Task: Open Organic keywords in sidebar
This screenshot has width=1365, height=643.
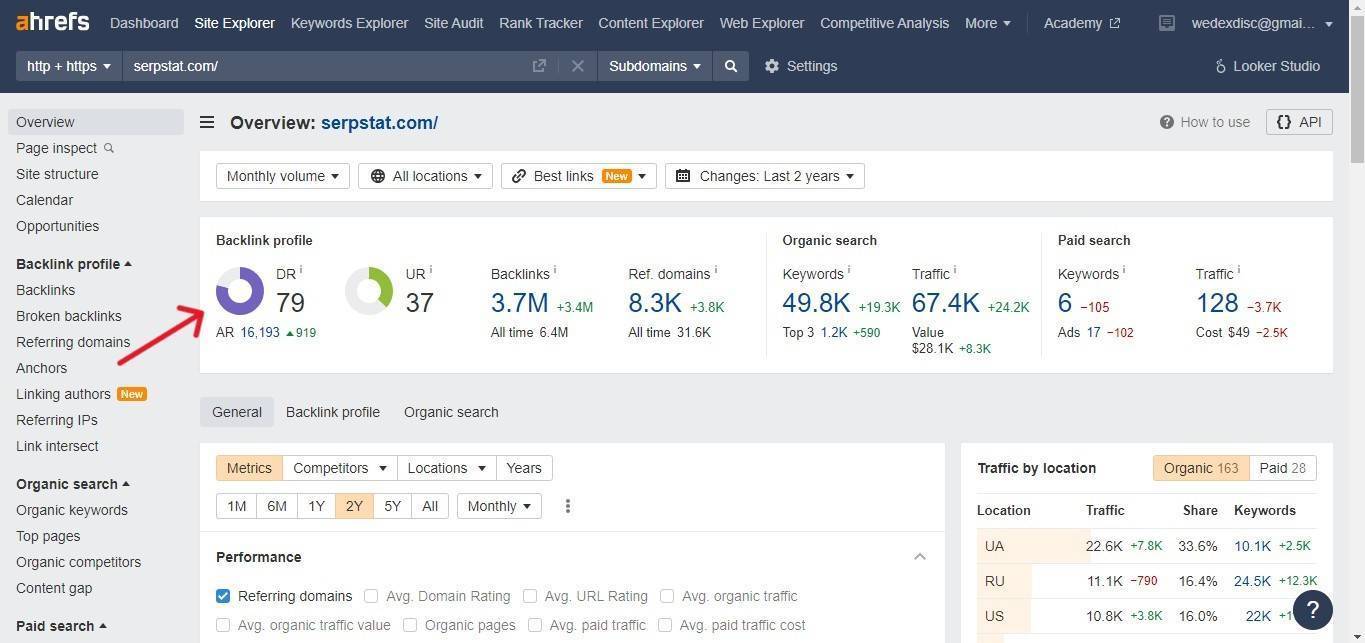Action: (x=72, y=510)
